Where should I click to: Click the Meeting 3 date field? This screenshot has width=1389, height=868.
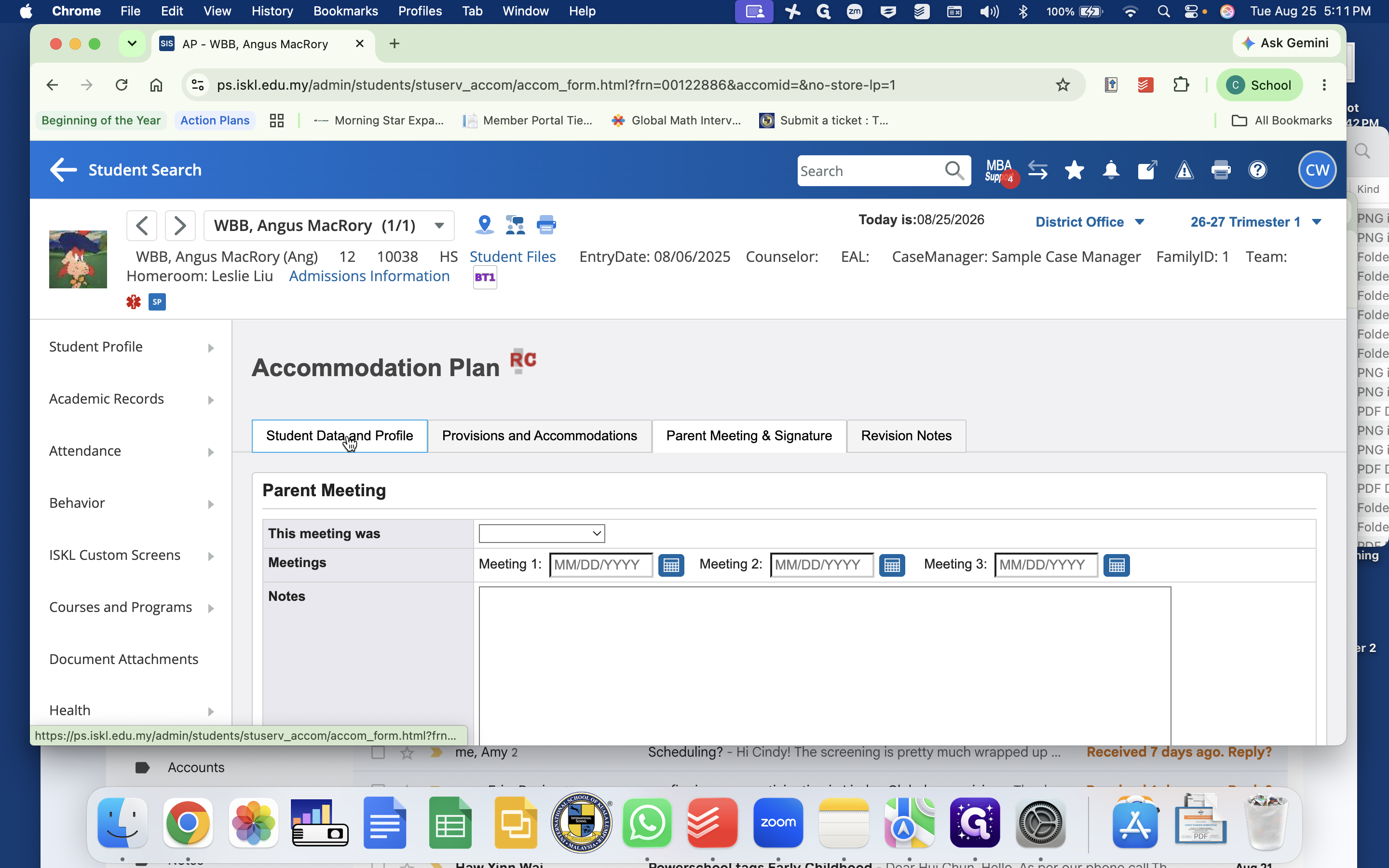coord(1046,565)
